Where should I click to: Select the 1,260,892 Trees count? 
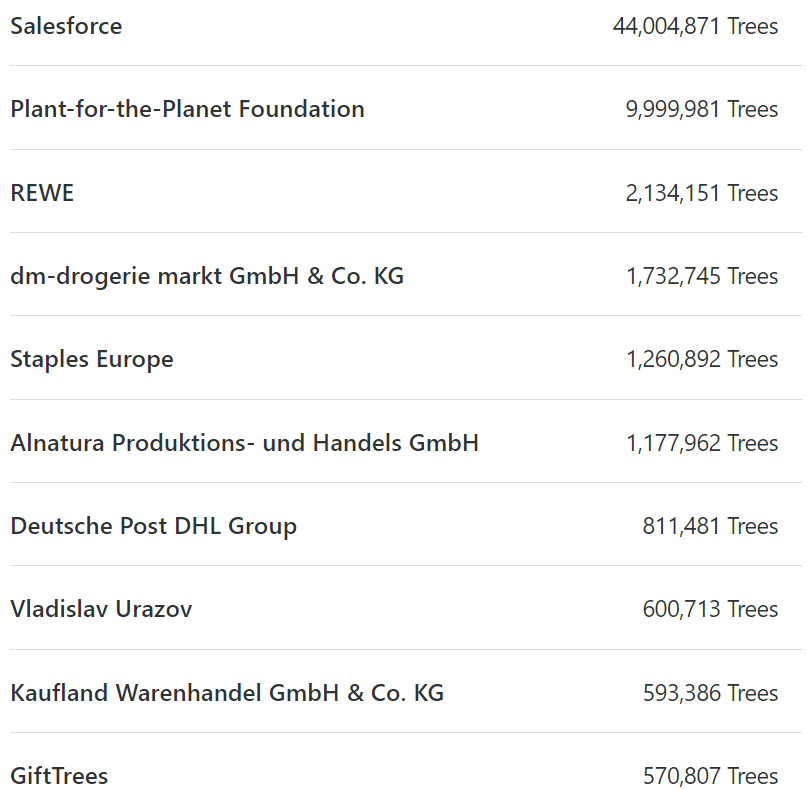702,359
